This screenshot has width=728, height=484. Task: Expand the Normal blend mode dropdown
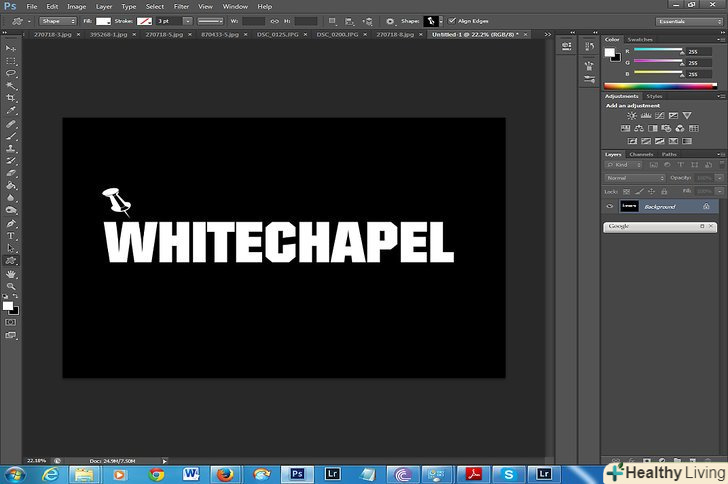tap(635, 178)
